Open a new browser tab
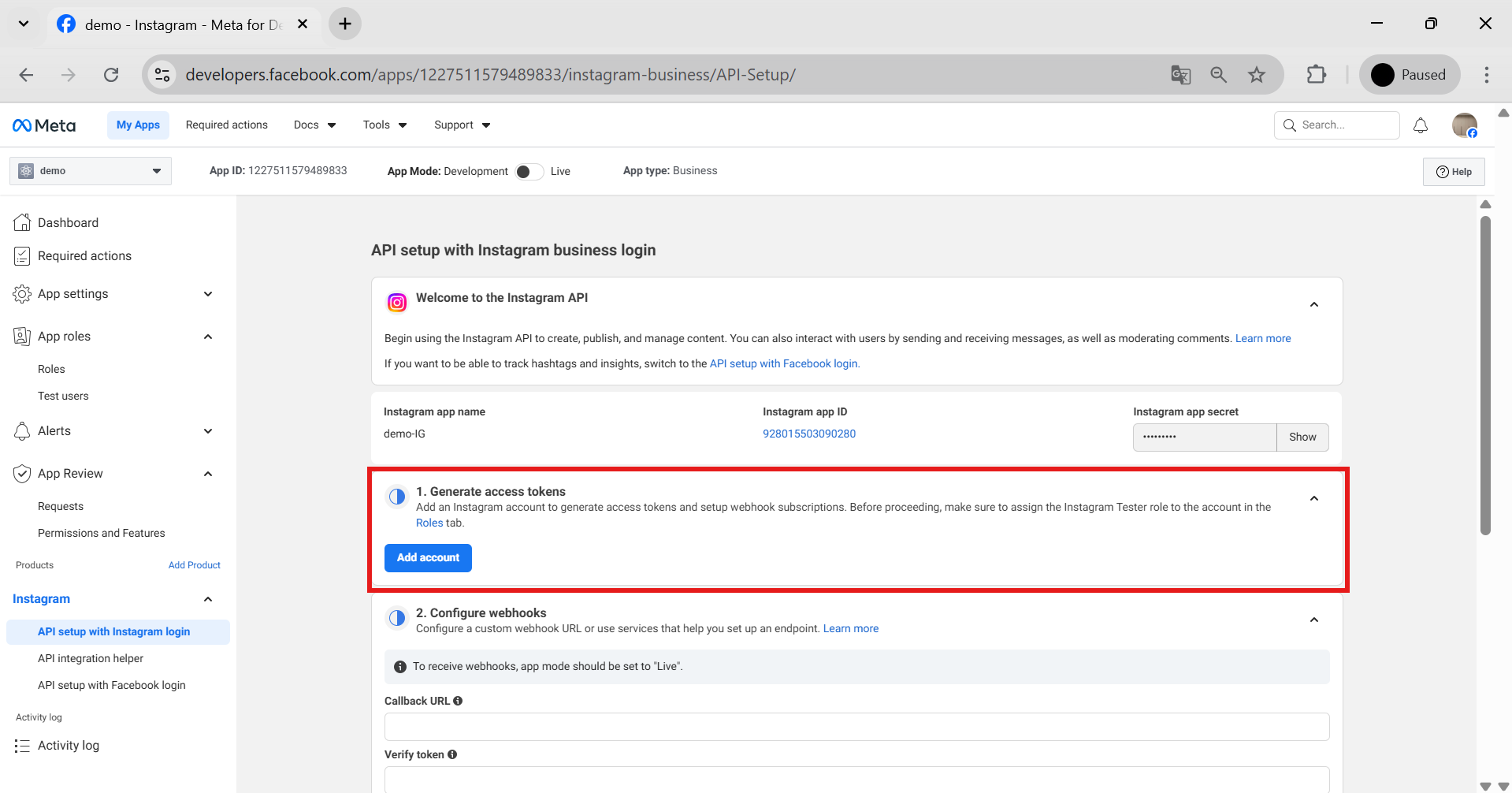The image size is (1512, 793). (345, 24)
